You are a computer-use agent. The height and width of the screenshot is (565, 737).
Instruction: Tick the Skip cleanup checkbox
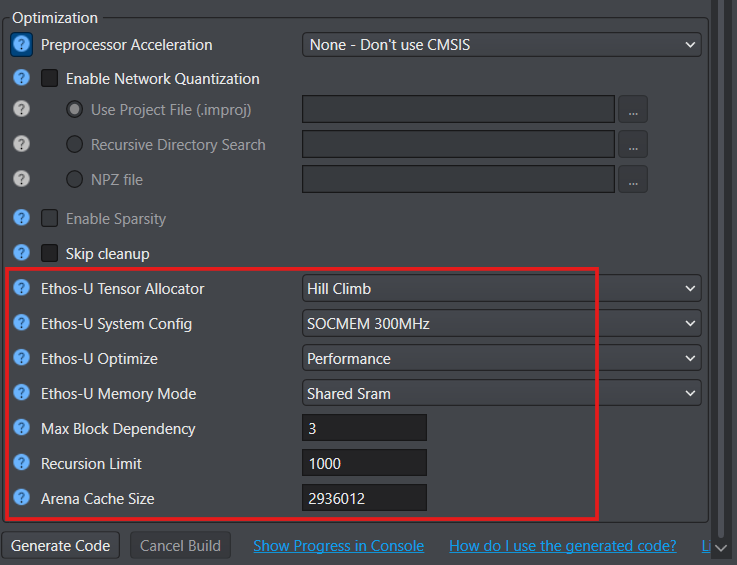[x=50, y=254]
